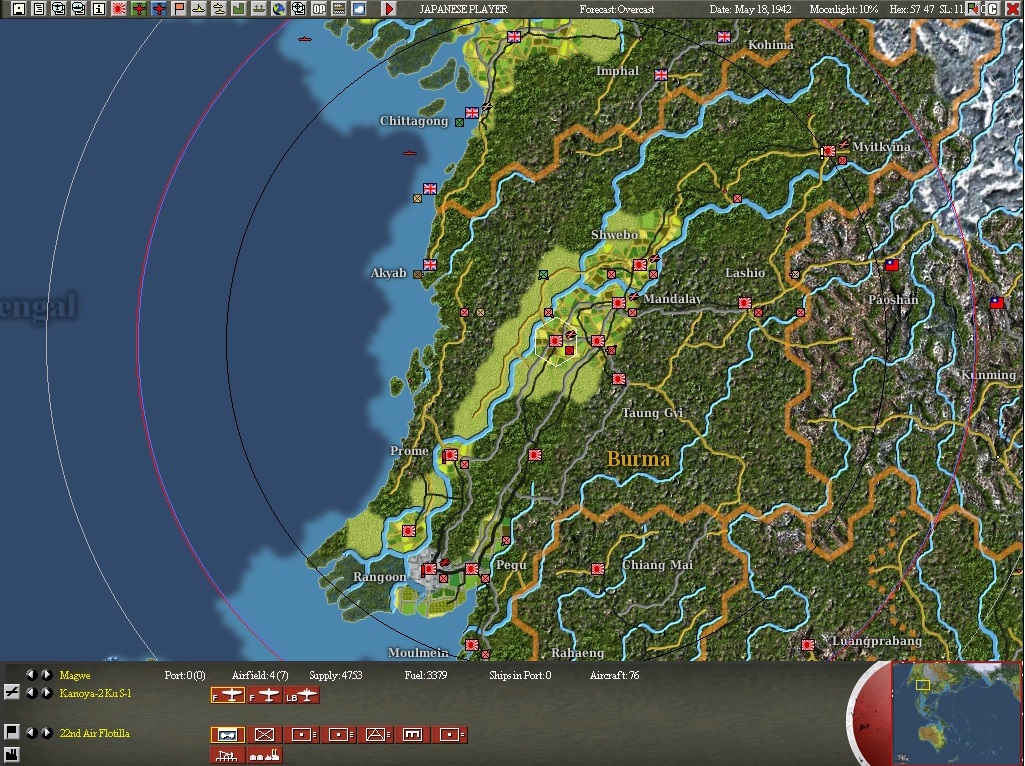Select the Japanese base at Chiang Mai
The image size is (1025, 766).
[x=597, y=569]
